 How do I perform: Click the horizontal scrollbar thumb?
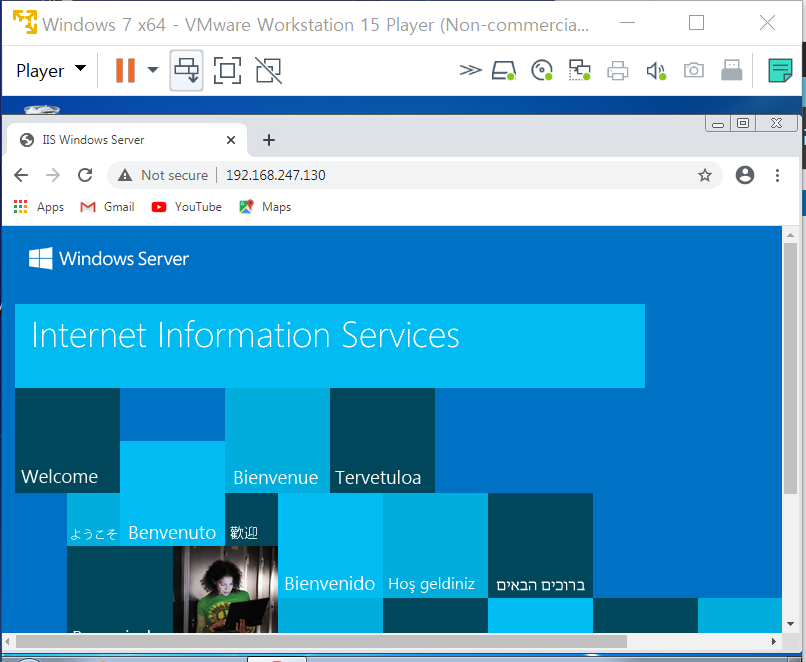(321, 641)
